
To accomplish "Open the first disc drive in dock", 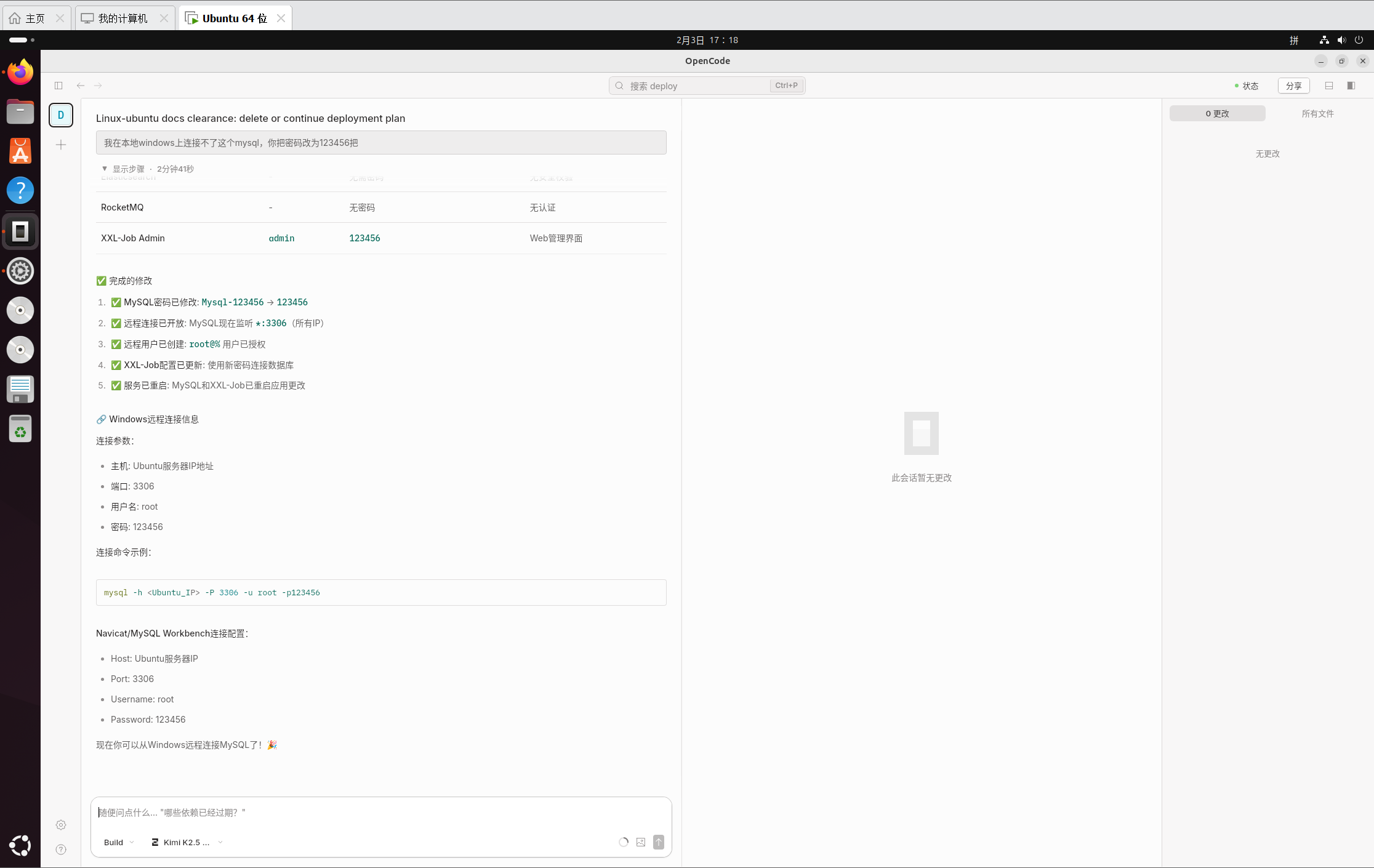I will coord(20,310).
